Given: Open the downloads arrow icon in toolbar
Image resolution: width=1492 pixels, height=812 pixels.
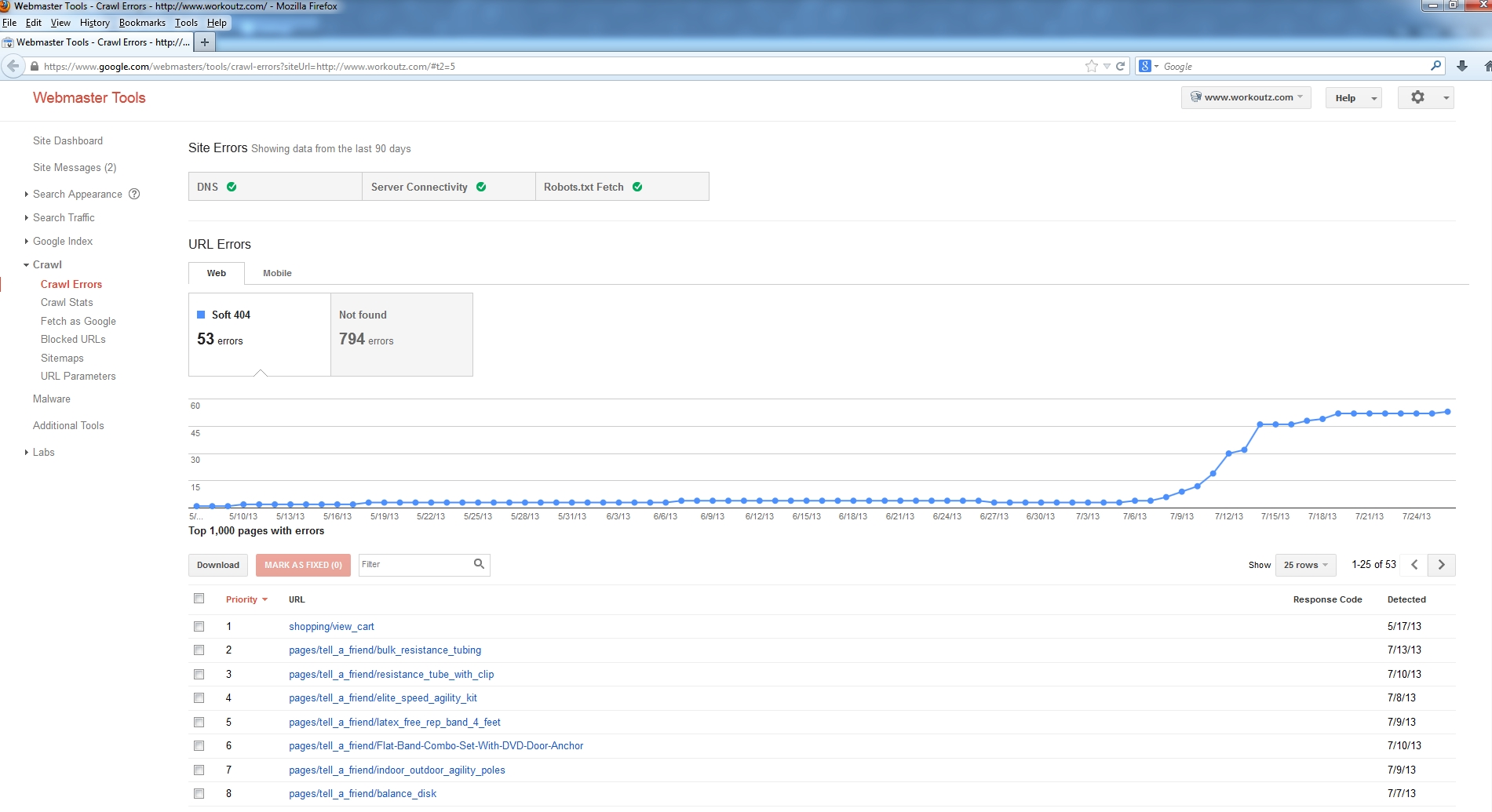Looking at the screenshot, I should coord(1462,67).
